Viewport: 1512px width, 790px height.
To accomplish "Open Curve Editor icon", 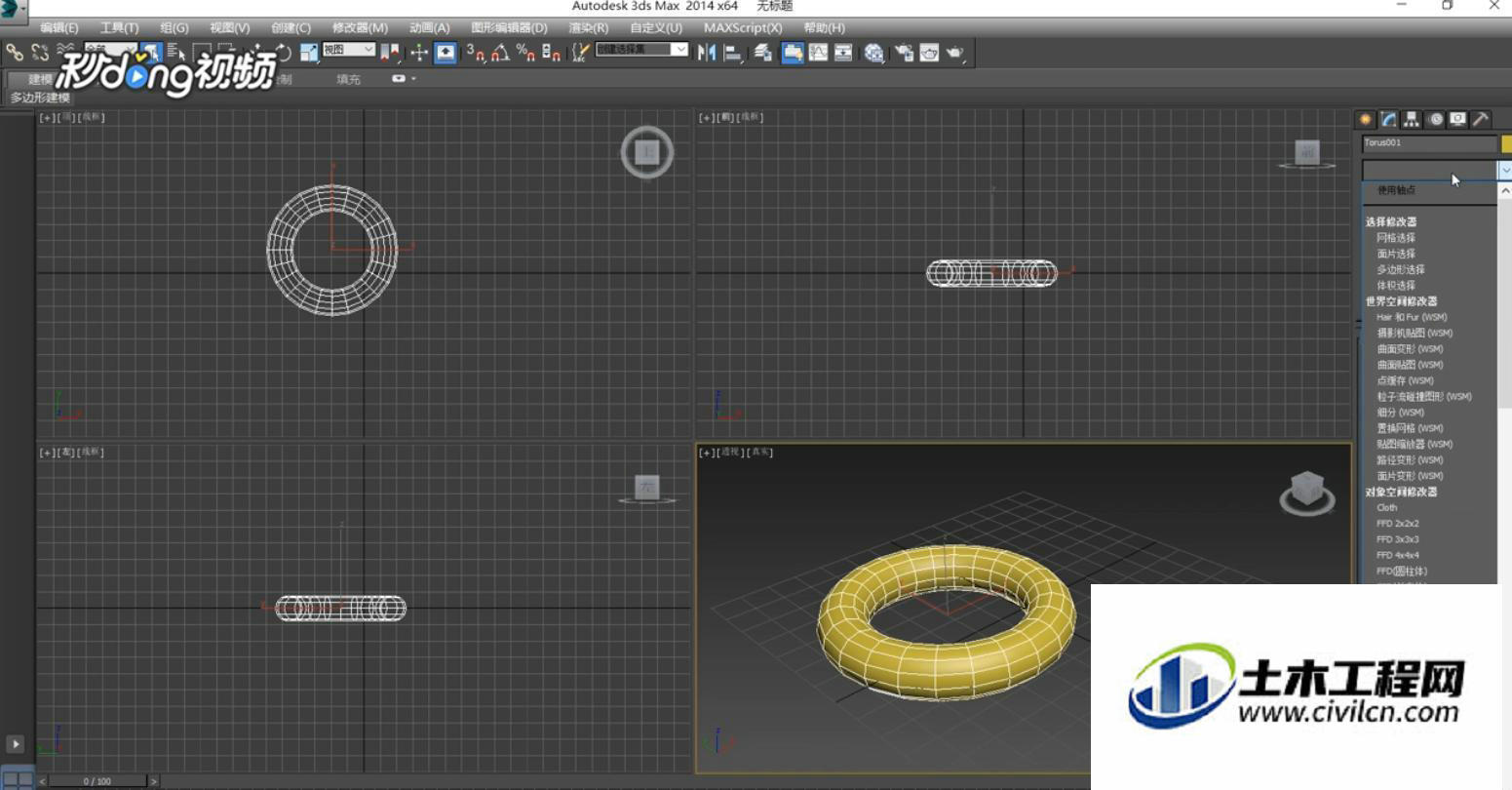I will click(818, 53).
